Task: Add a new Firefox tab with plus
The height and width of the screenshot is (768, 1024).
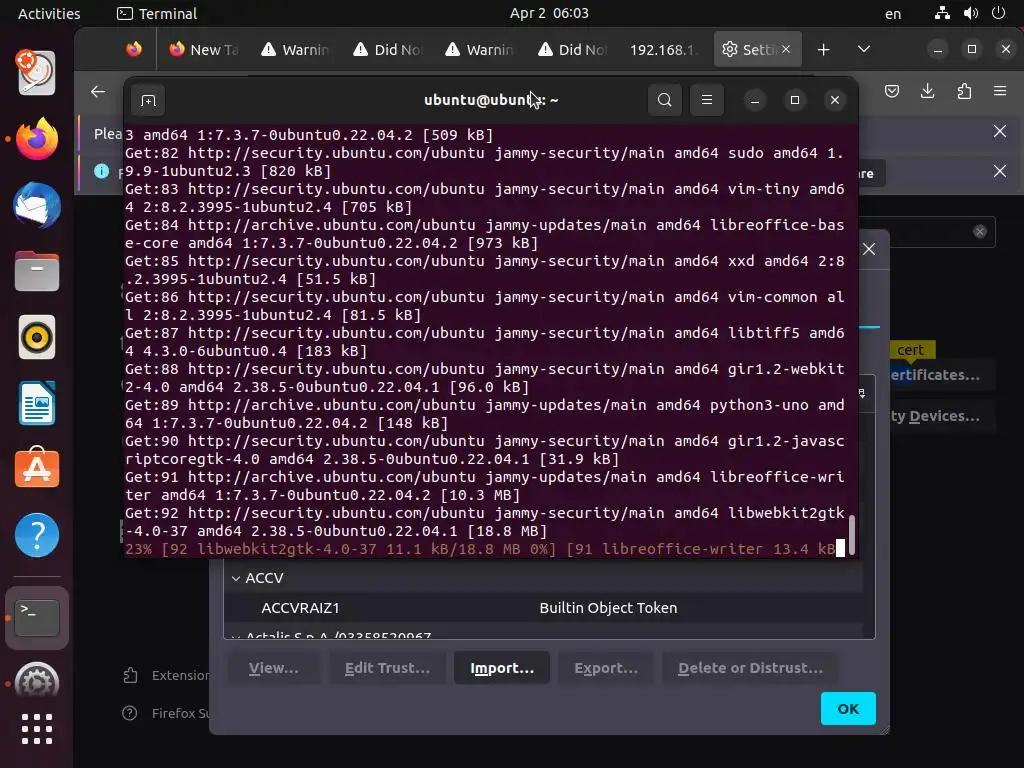Action: [824, 50]
